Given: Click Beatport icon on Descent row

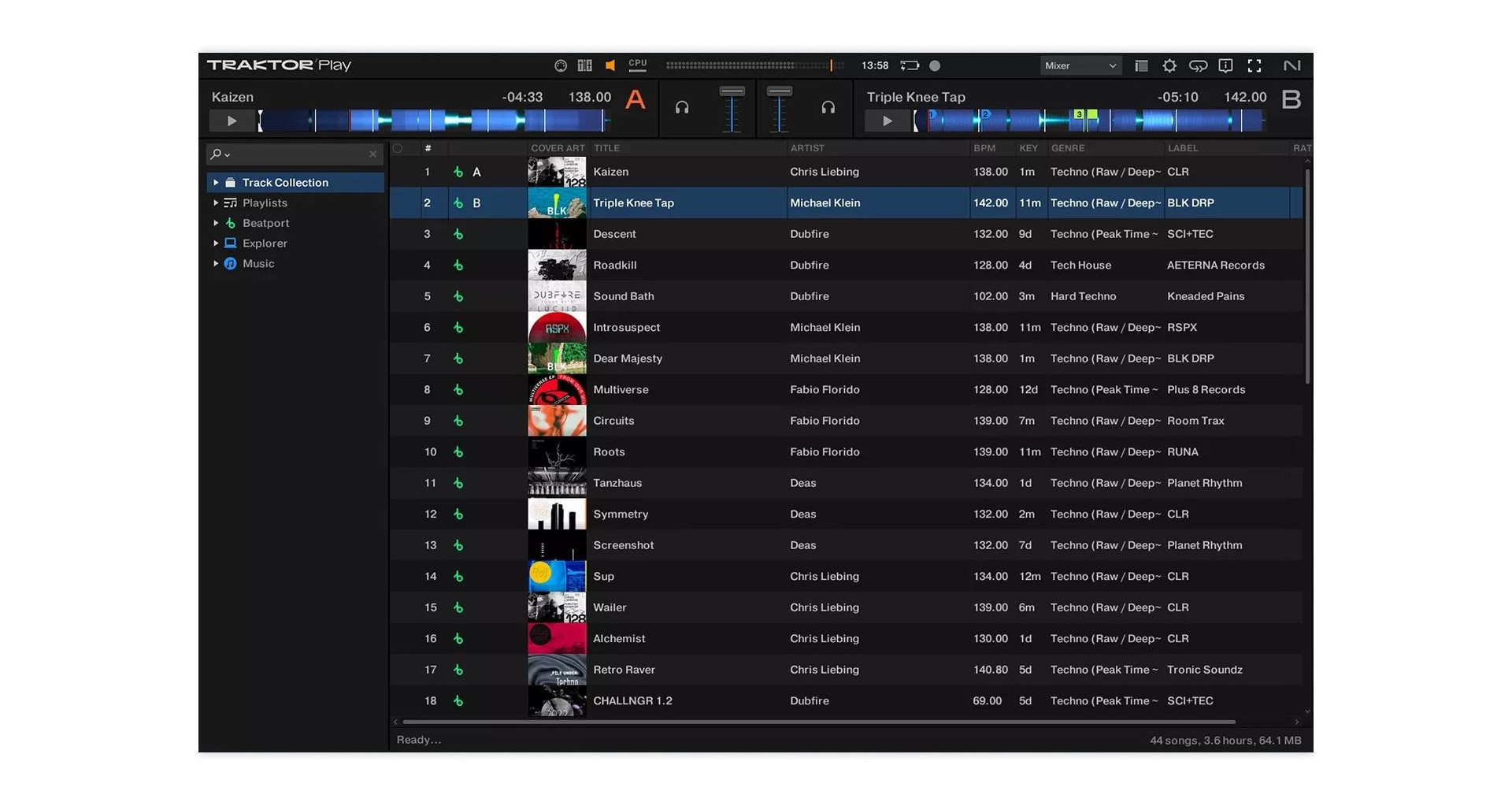Looking at the screenshot, I should 458,234.
